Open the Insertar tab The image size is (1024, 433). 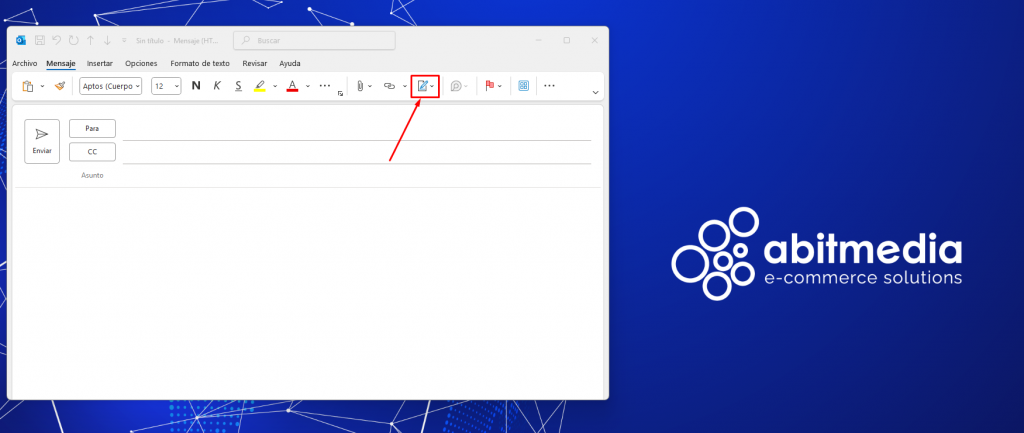click(100, 63)
